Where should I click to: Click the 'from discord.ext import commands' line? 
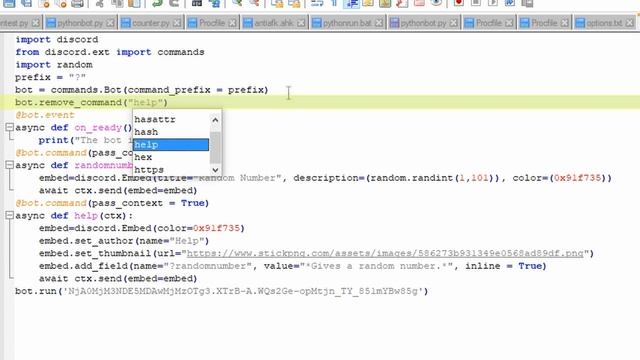110,52
